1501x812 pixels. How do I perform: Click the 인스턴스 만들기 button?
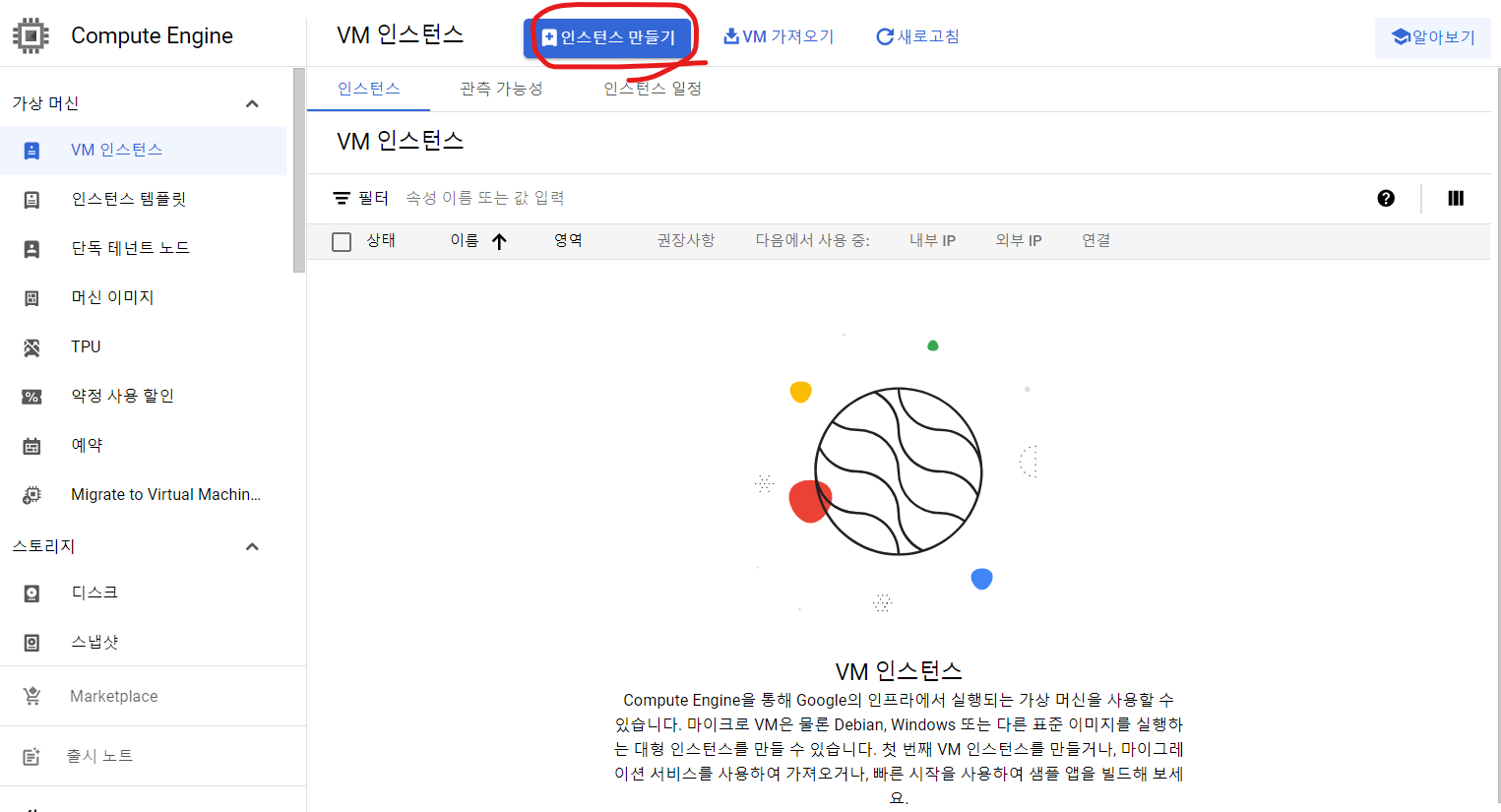click(607, 37)
